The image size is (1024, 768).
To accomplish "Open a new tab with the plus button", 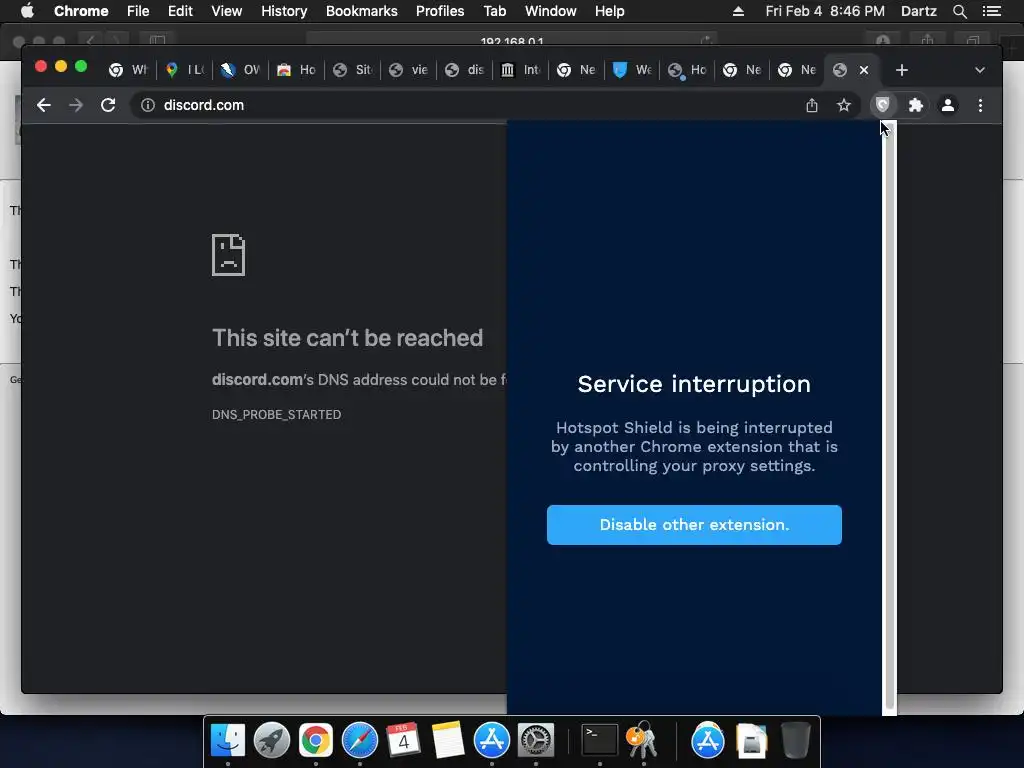I will click(x=902, y=70).
